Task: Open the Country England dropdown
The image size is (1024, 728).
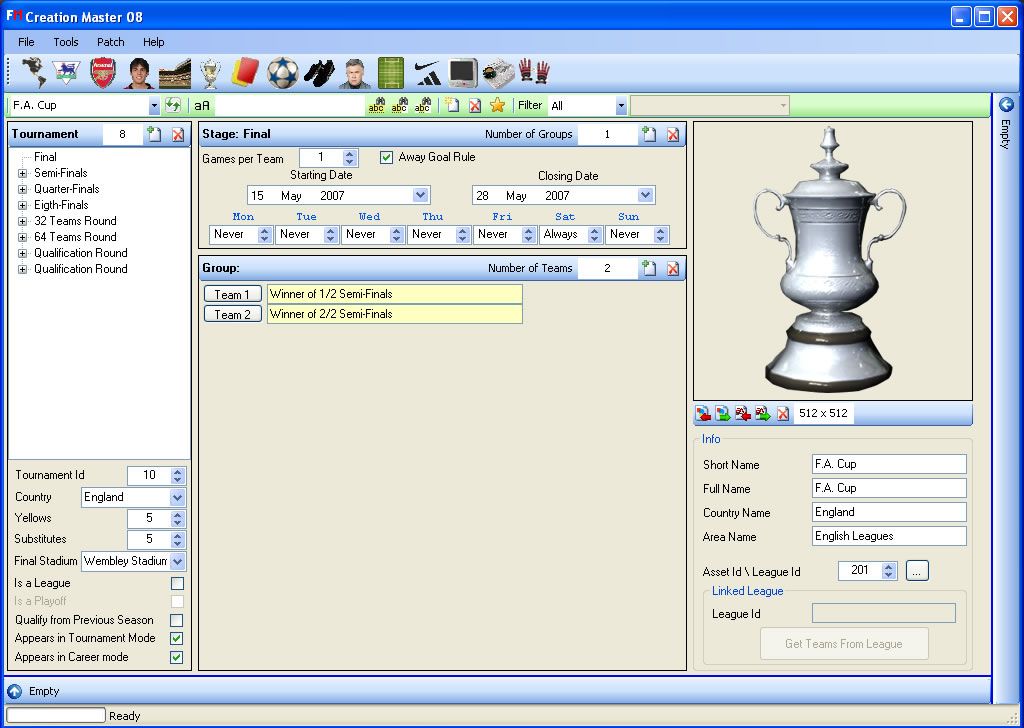Action: click(x=177, y=498)
